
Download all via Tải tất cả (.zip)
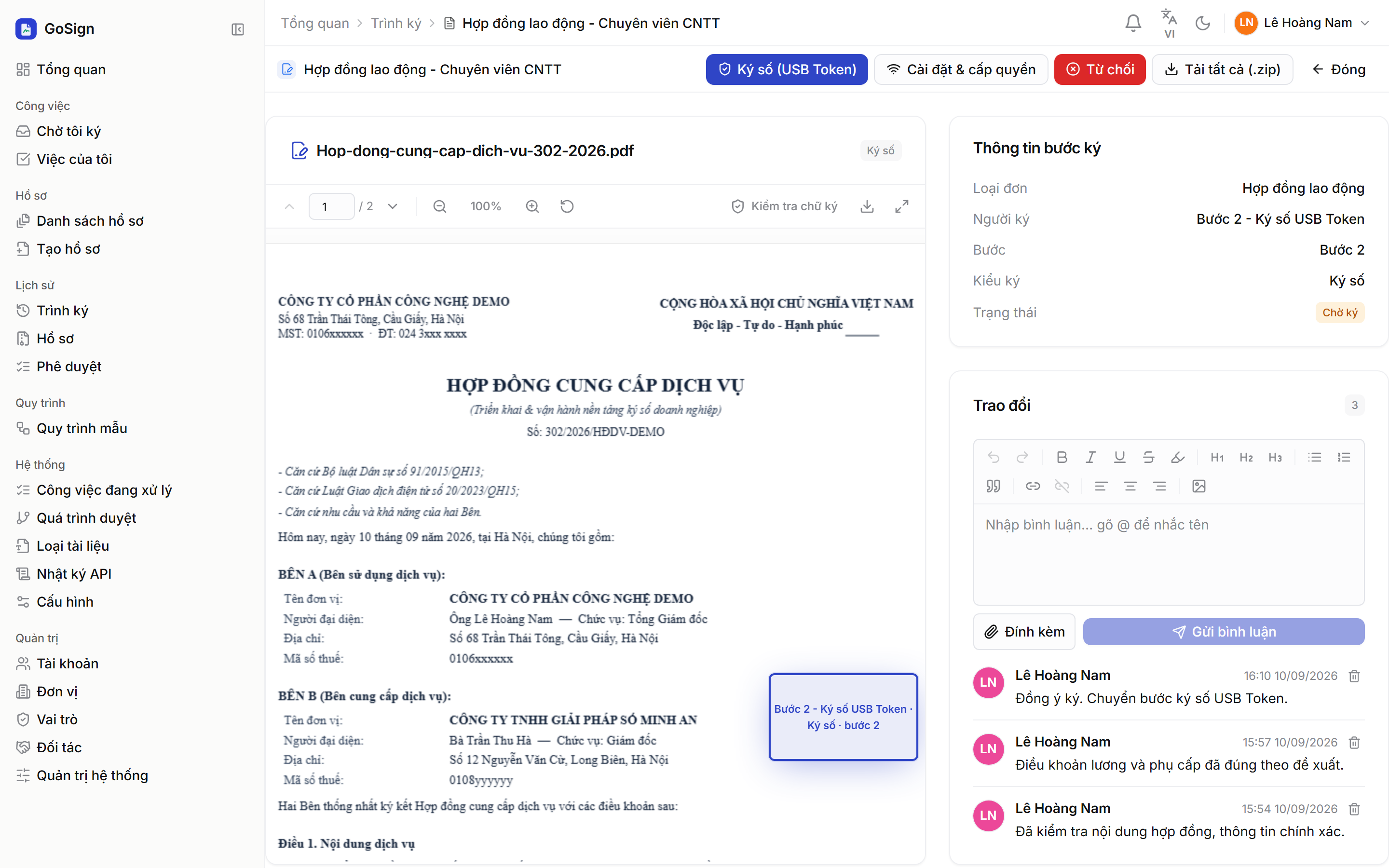(x=1222, y=69)
